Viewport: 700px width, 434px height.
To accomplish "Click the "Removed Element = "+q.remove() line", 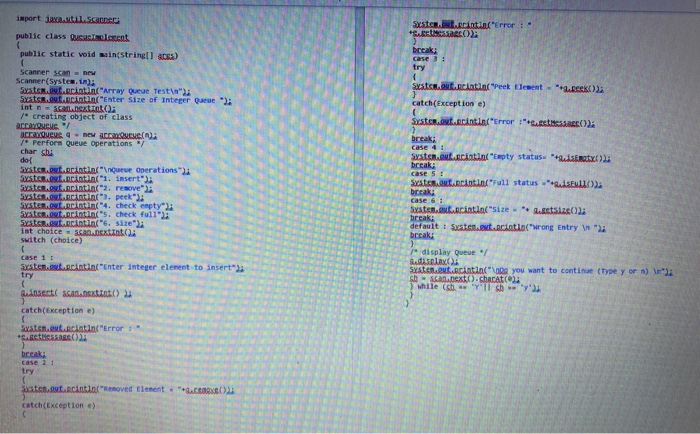I will (x=128, y=389).
